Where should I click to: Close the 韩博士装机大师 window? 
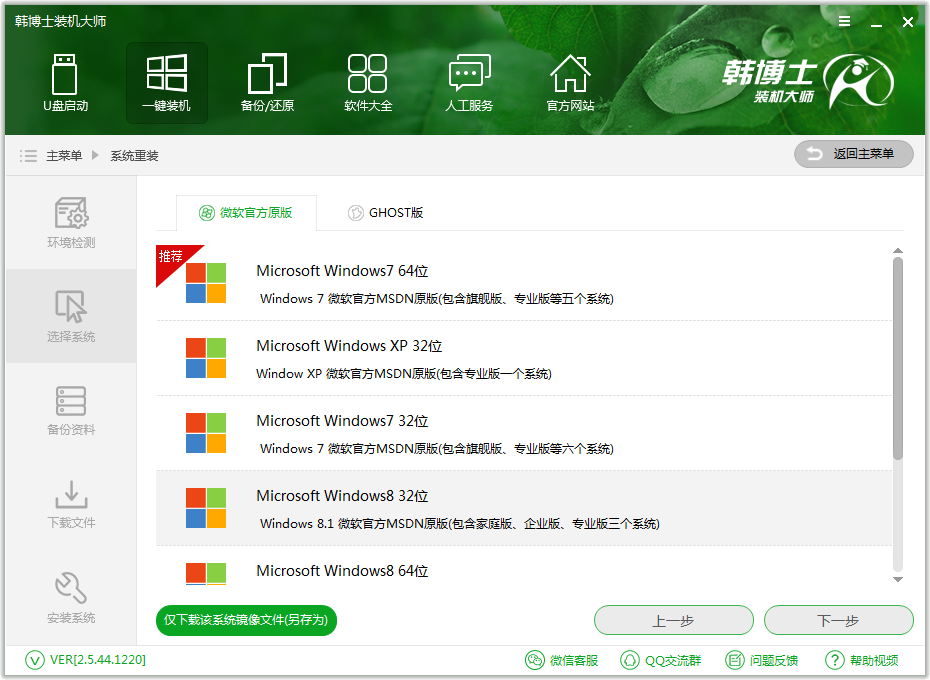tap(907, 22)
